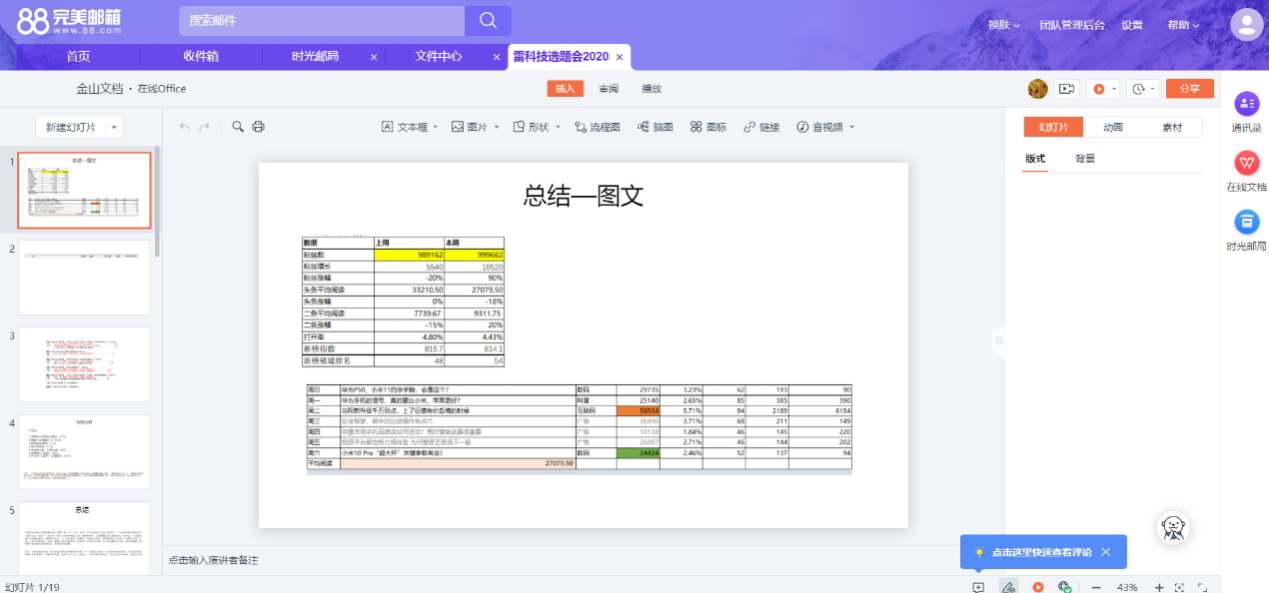Open 设置 settings link

click(x=1132, y=25)
